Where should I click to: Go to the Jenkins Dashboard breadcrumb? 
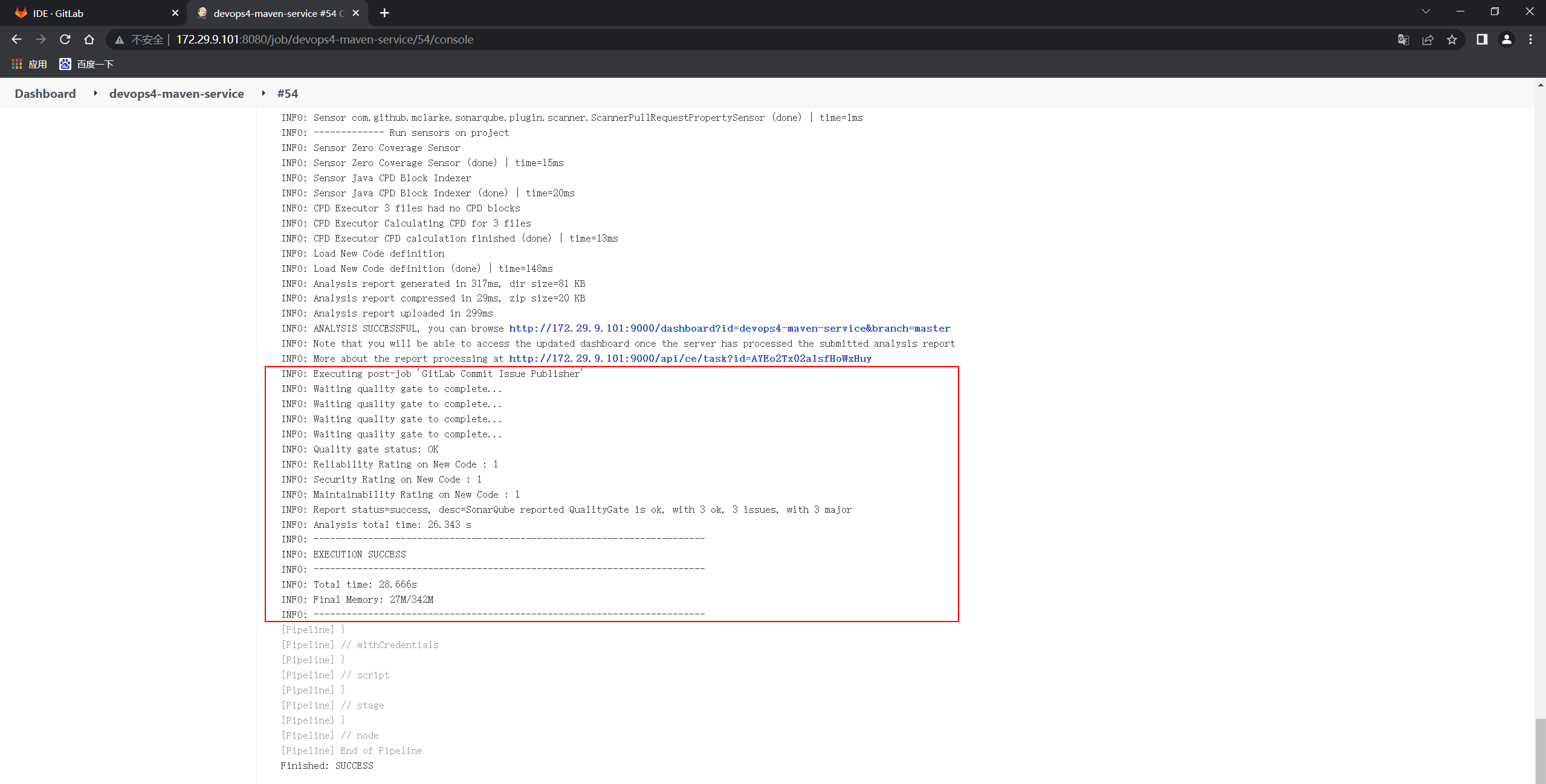[45, 94]
